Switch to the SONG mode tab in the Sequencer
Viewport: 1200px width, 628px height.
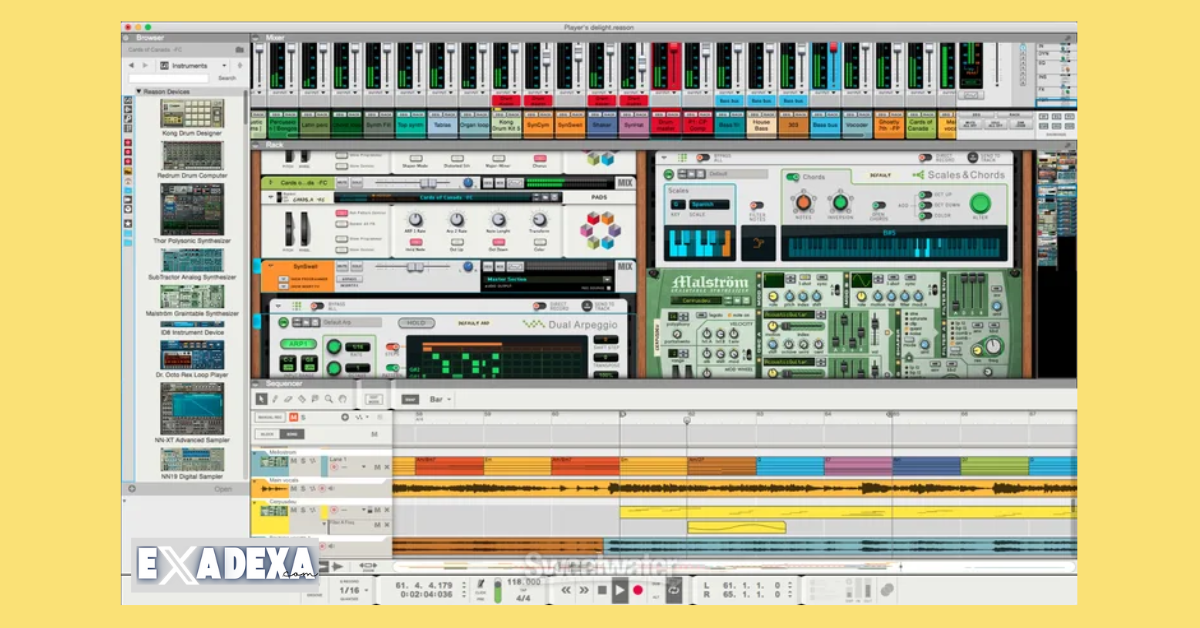tap(292, 434)
